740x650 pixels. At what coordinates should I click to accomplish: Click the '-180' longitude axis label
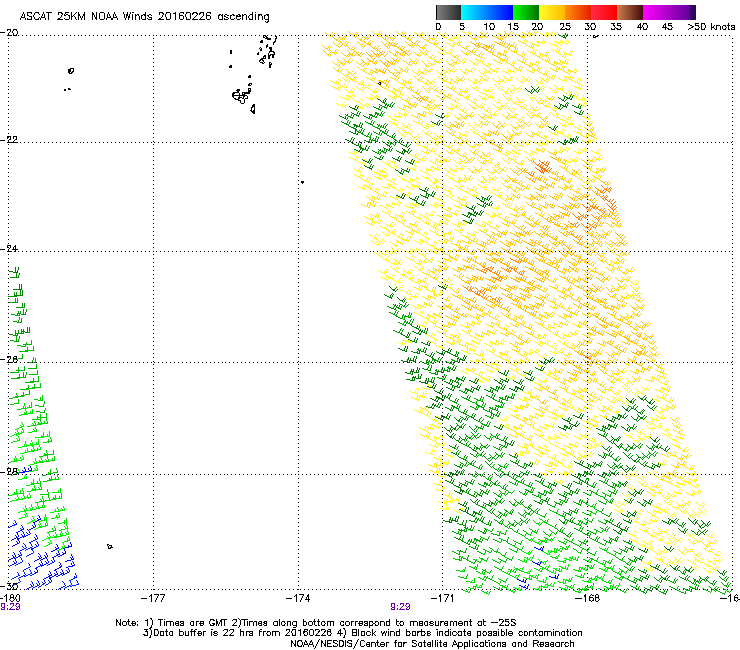tap(10, 598)
